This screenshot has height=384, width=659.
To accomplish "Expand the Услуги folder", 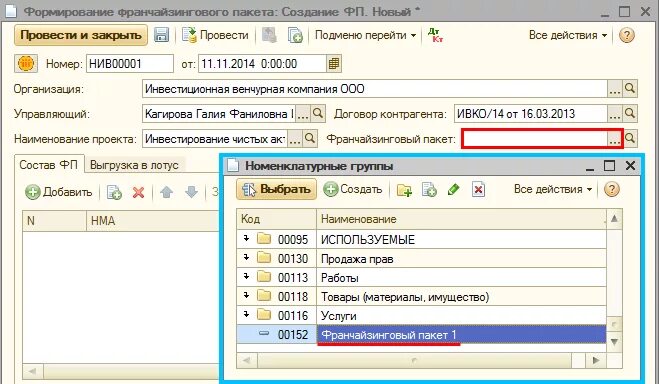I will pos(246,315).
